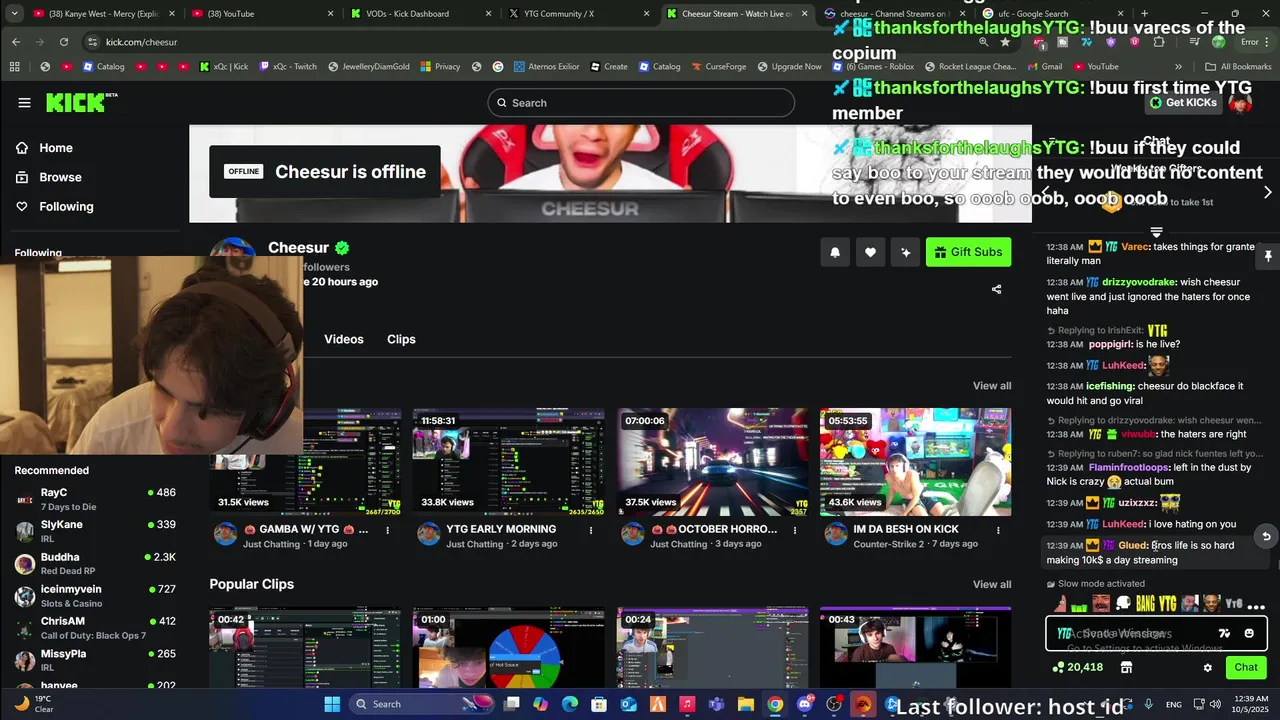Open the 00:42 popular clip
This screenshot has height=720, width=1280.
coord(305,648)
